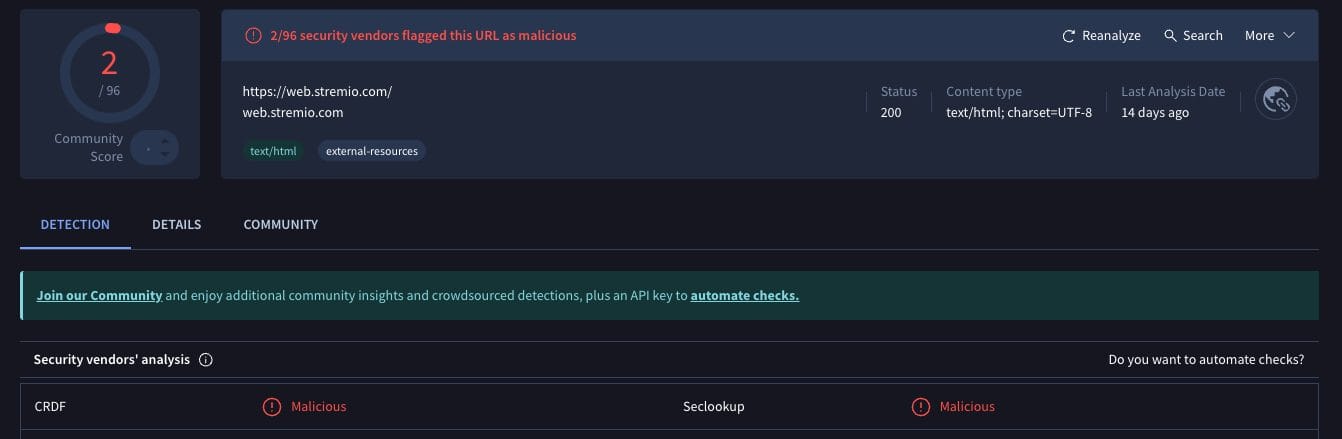Open the Community tab
1342x439 pixels.
point(280,224)
